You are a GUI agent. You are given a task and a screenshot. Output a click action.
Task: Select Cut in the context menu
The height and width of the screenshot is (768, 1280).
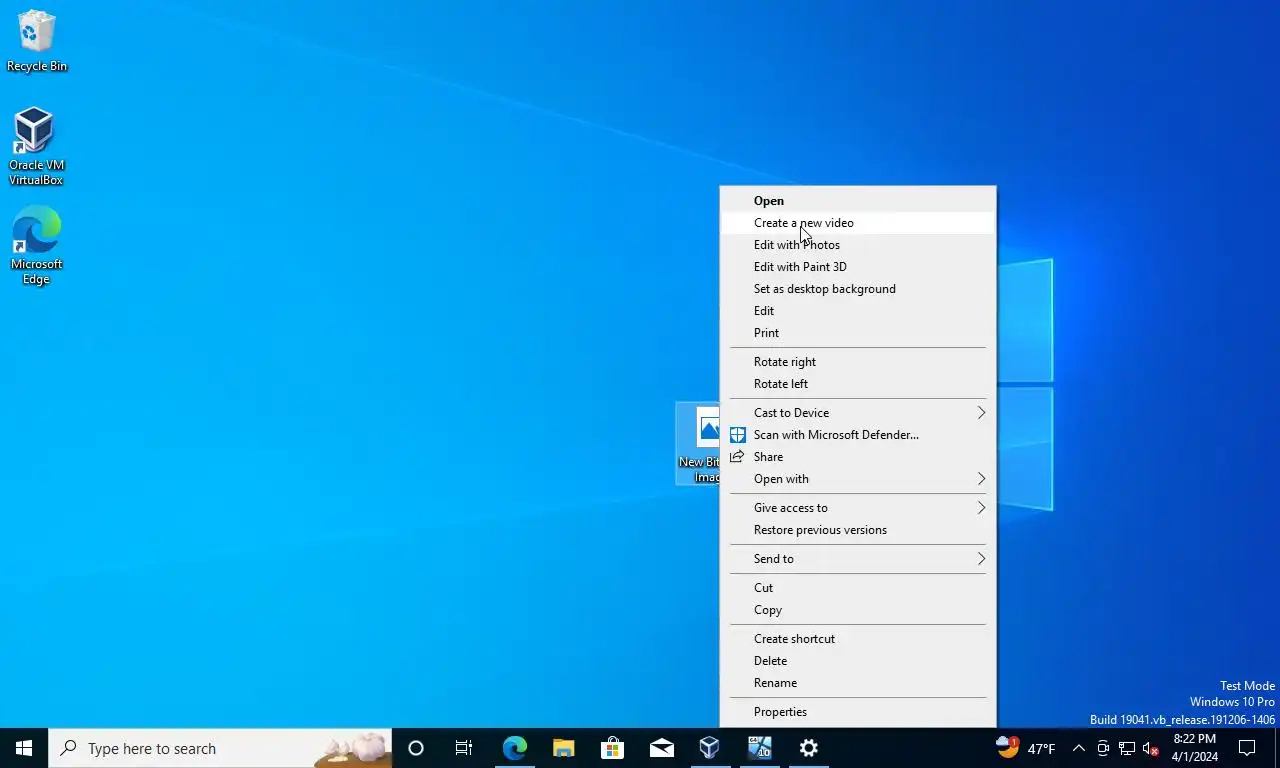coord(858,588)
